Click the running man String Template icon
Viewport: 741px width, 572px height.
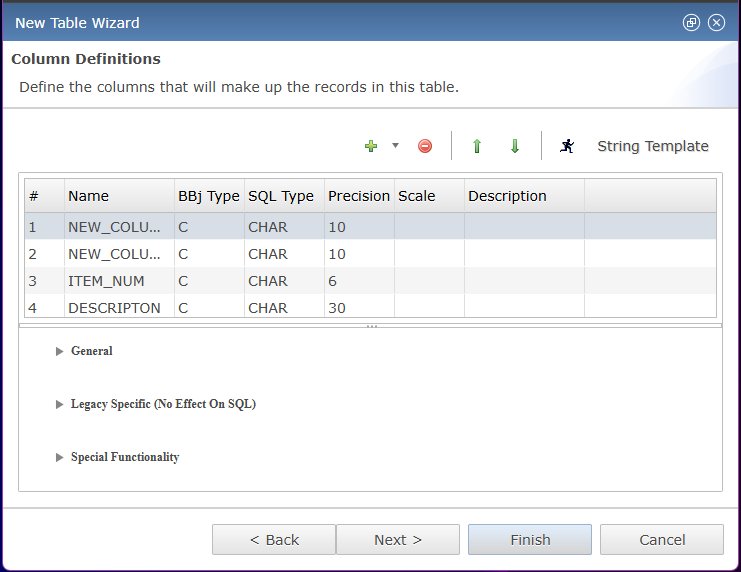[567, 146]
